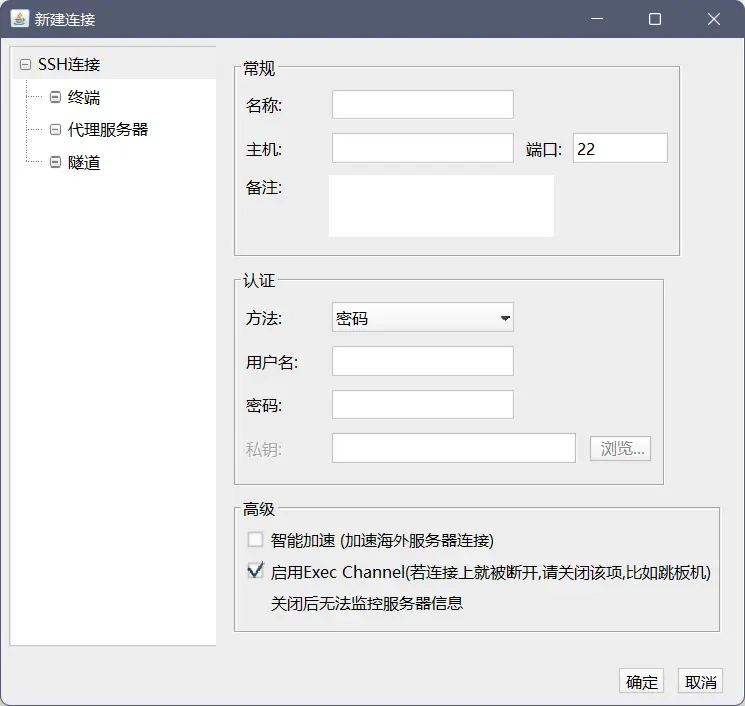Click the 隧道 node's expander icon
Viewport: 745px width, 706px height.
coord(55,162)
